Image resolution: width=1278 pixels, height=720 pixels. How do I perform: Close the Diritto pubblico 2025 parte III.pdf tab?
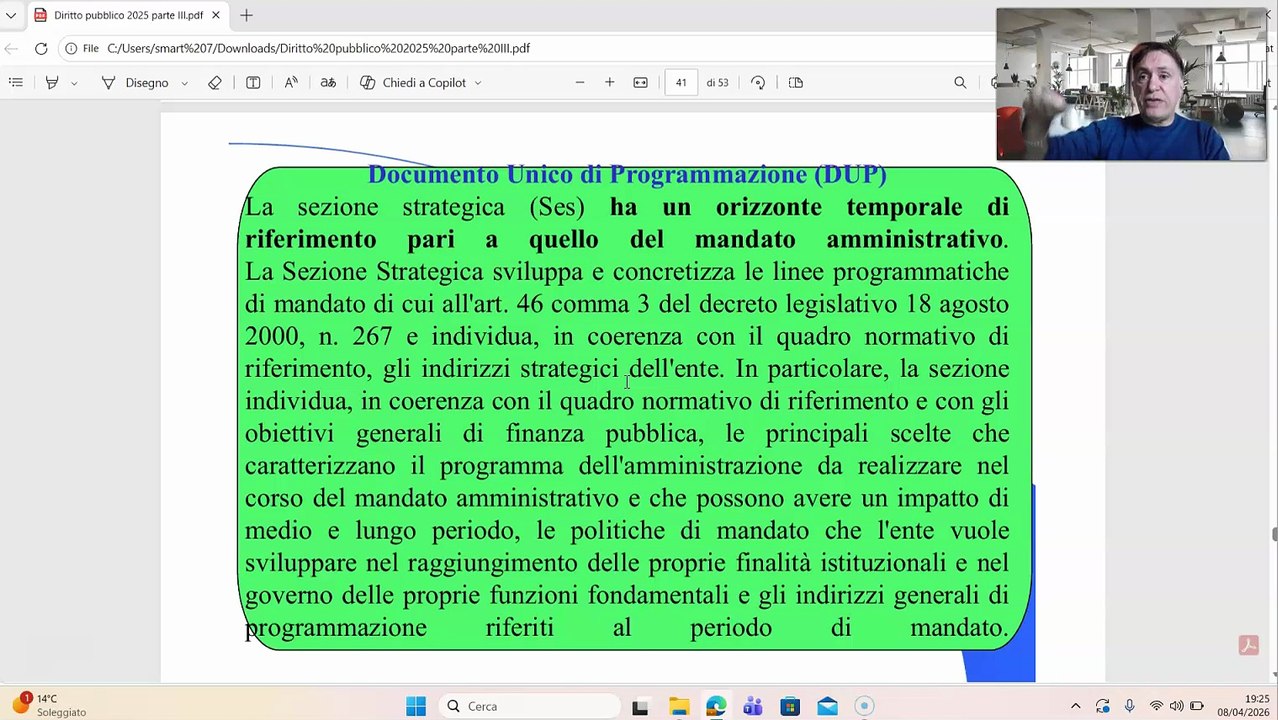pos(215,15)
